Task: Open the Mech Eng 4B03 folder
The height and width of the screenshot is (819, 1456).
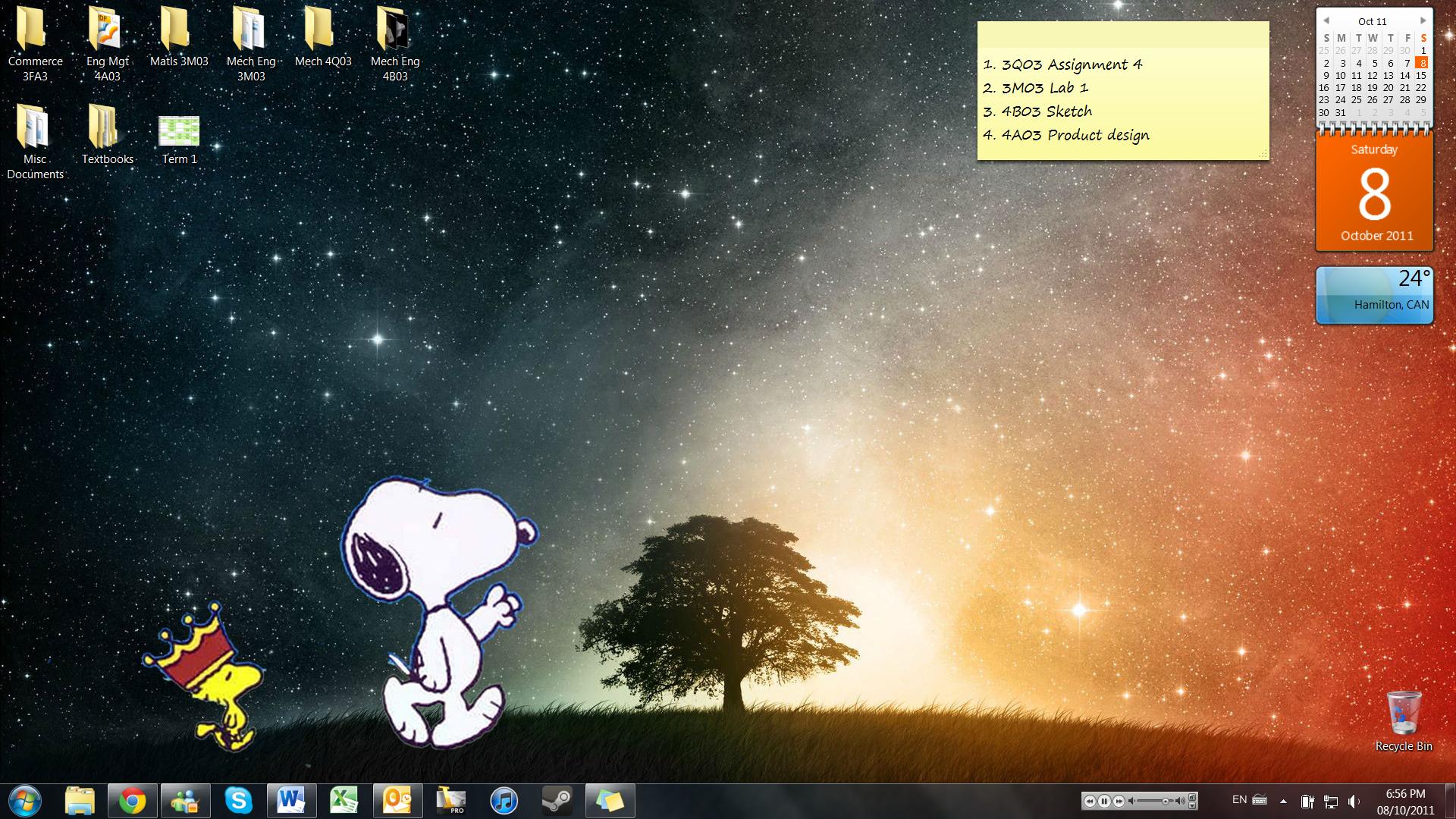Action: [395, 44]
